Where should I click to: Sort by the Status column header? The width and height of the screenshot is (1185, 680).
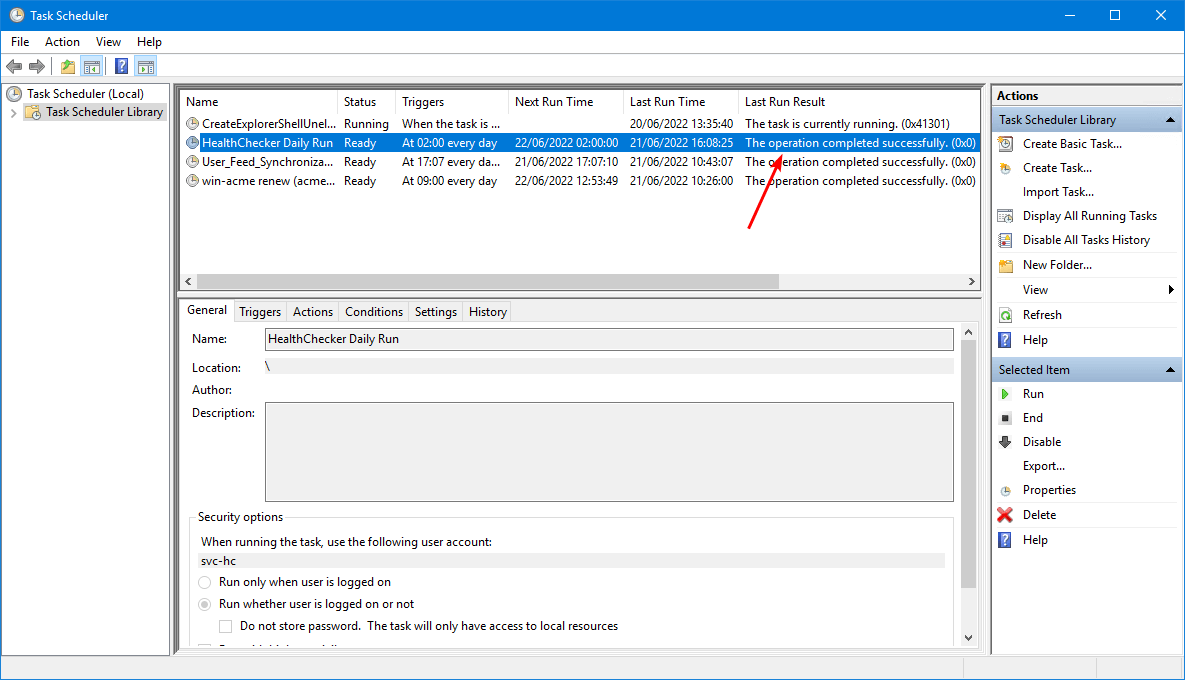coord(367,102)
